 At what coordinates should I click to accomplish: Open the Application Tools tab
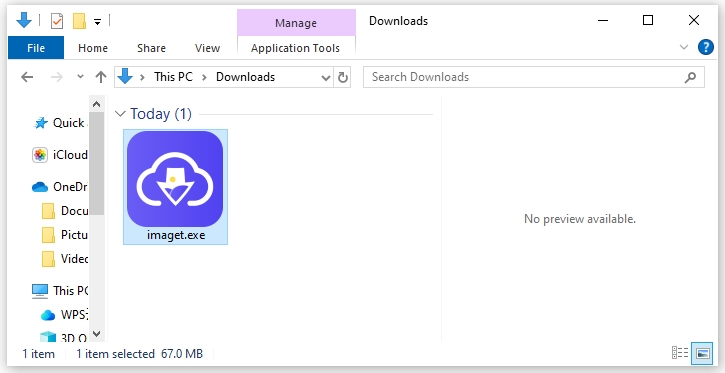(295, 48)
